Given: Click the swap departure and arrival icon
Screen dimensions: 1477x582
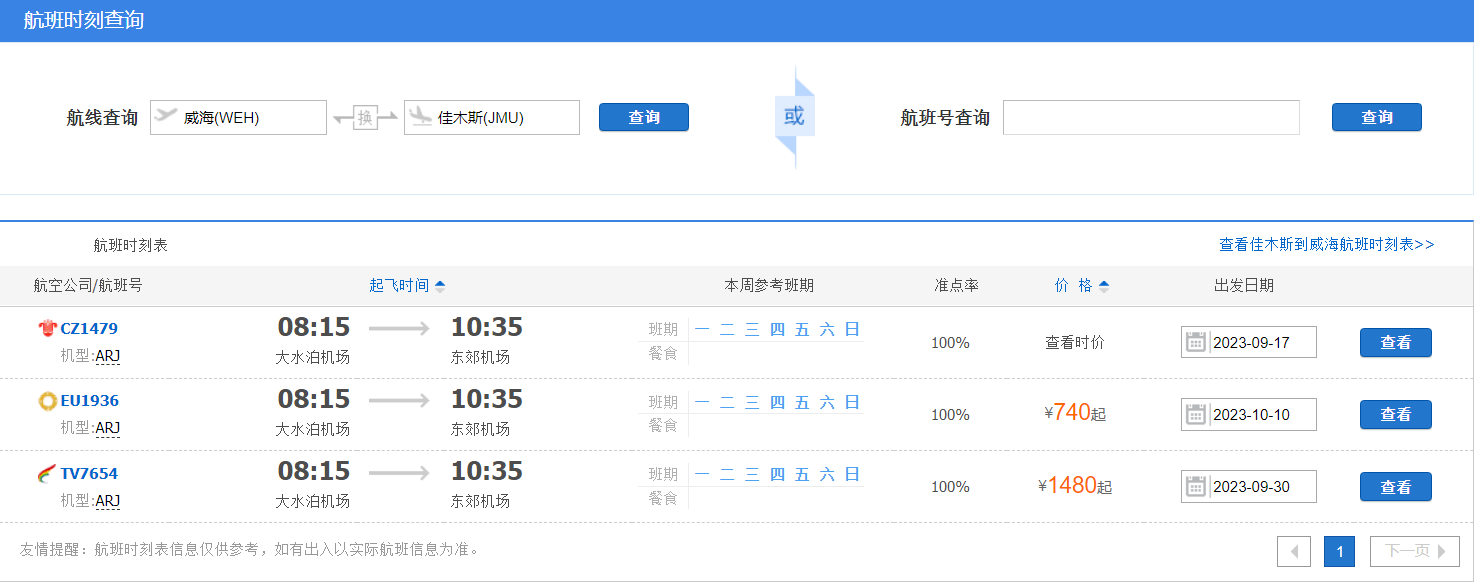Looking at the screenshot, I should tap(365, 118).
